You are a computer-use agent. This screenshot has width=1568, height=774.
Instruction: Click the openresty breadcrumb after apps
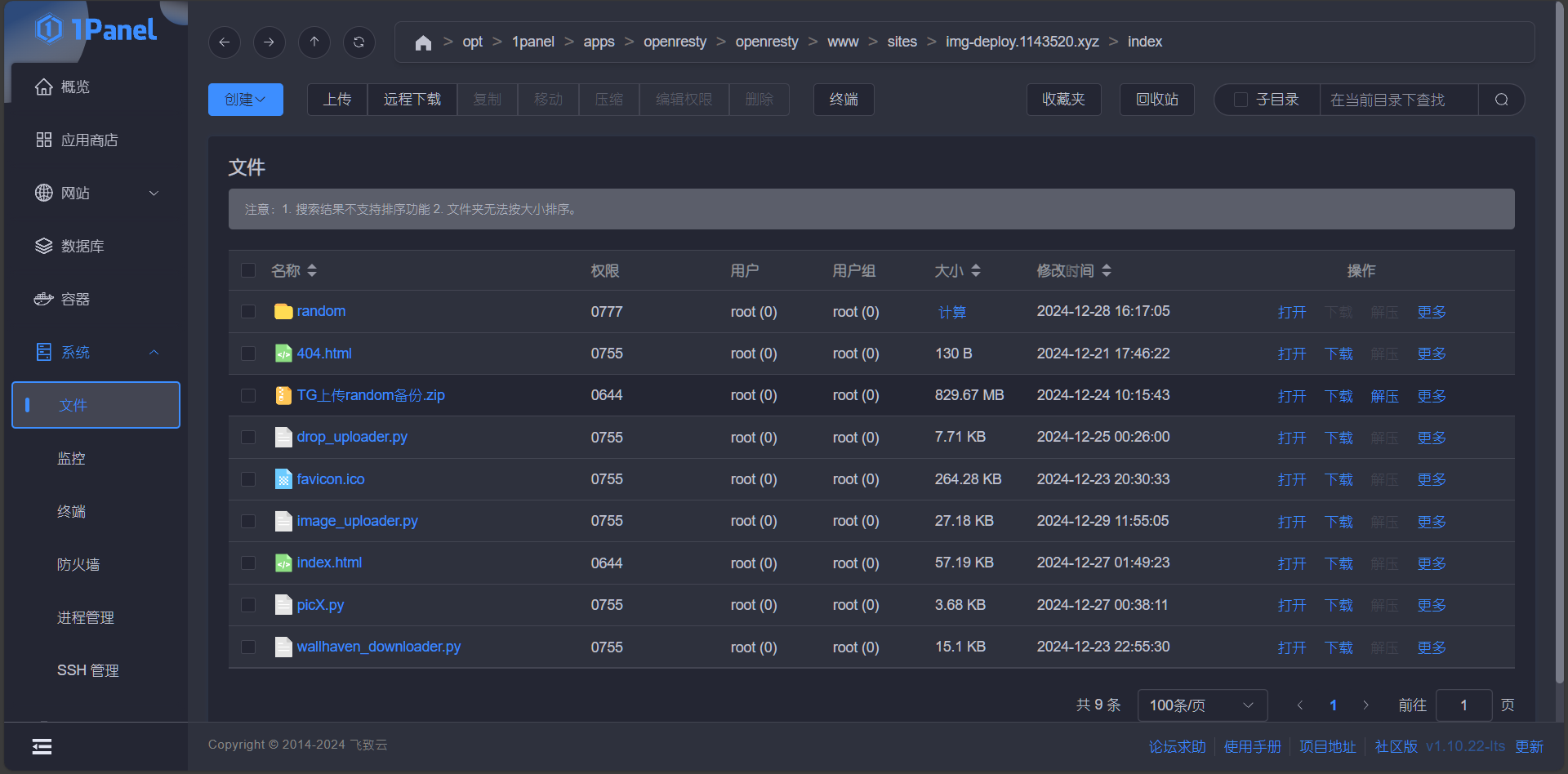click(675, 42)
